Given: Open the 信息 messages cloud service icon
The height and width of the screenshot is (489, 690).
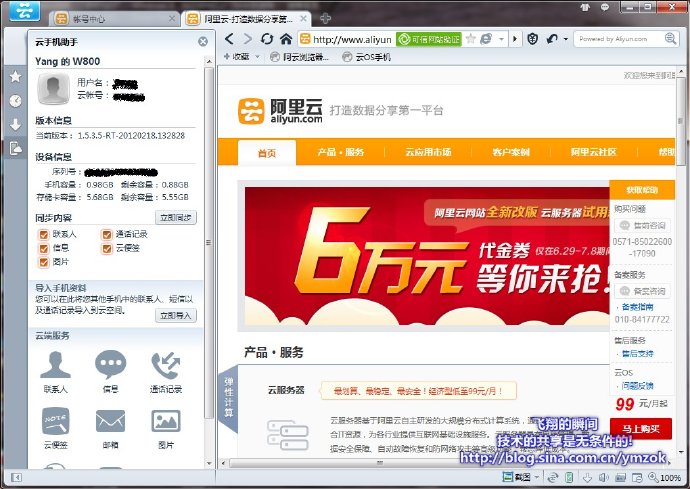Looking at the screenshot, I should [x=110, y=372].
